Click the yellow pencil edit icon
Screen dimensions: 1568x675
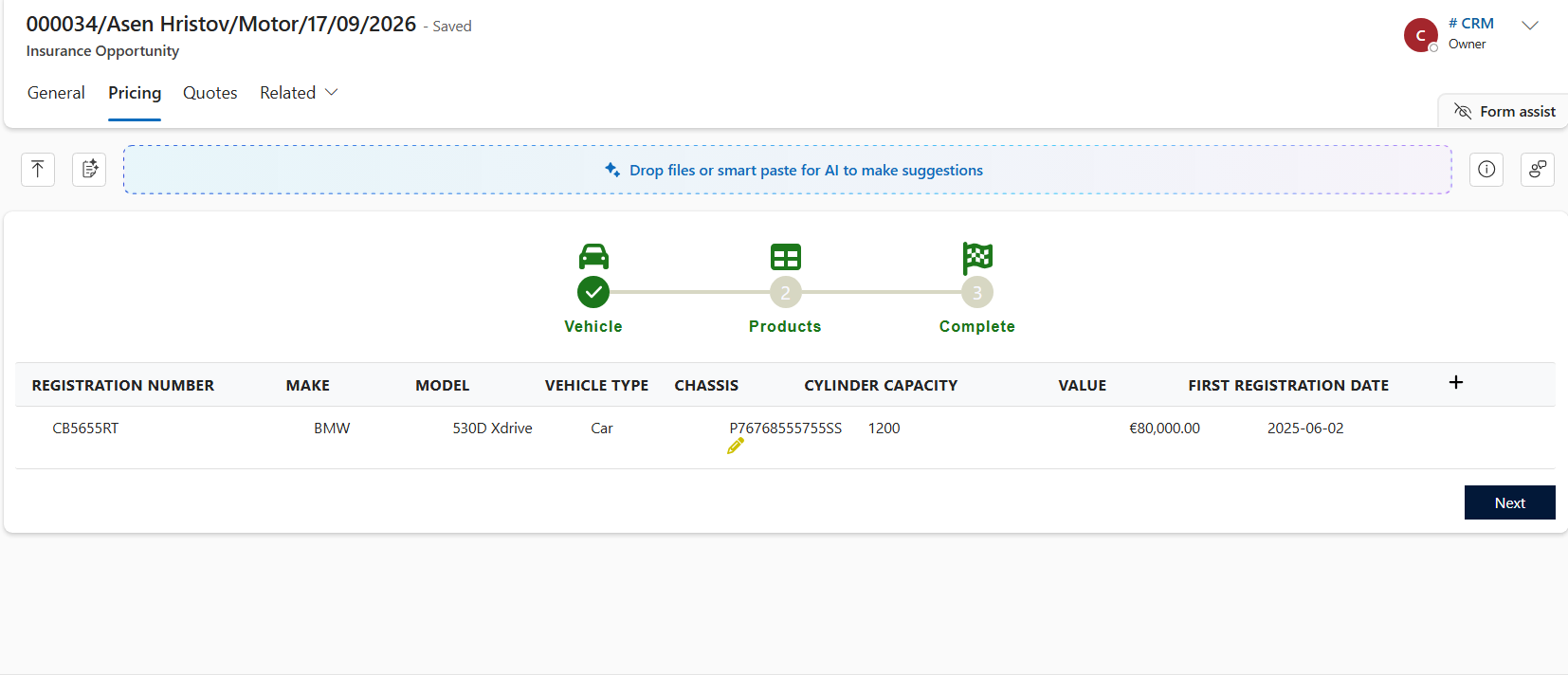point(736,446)
